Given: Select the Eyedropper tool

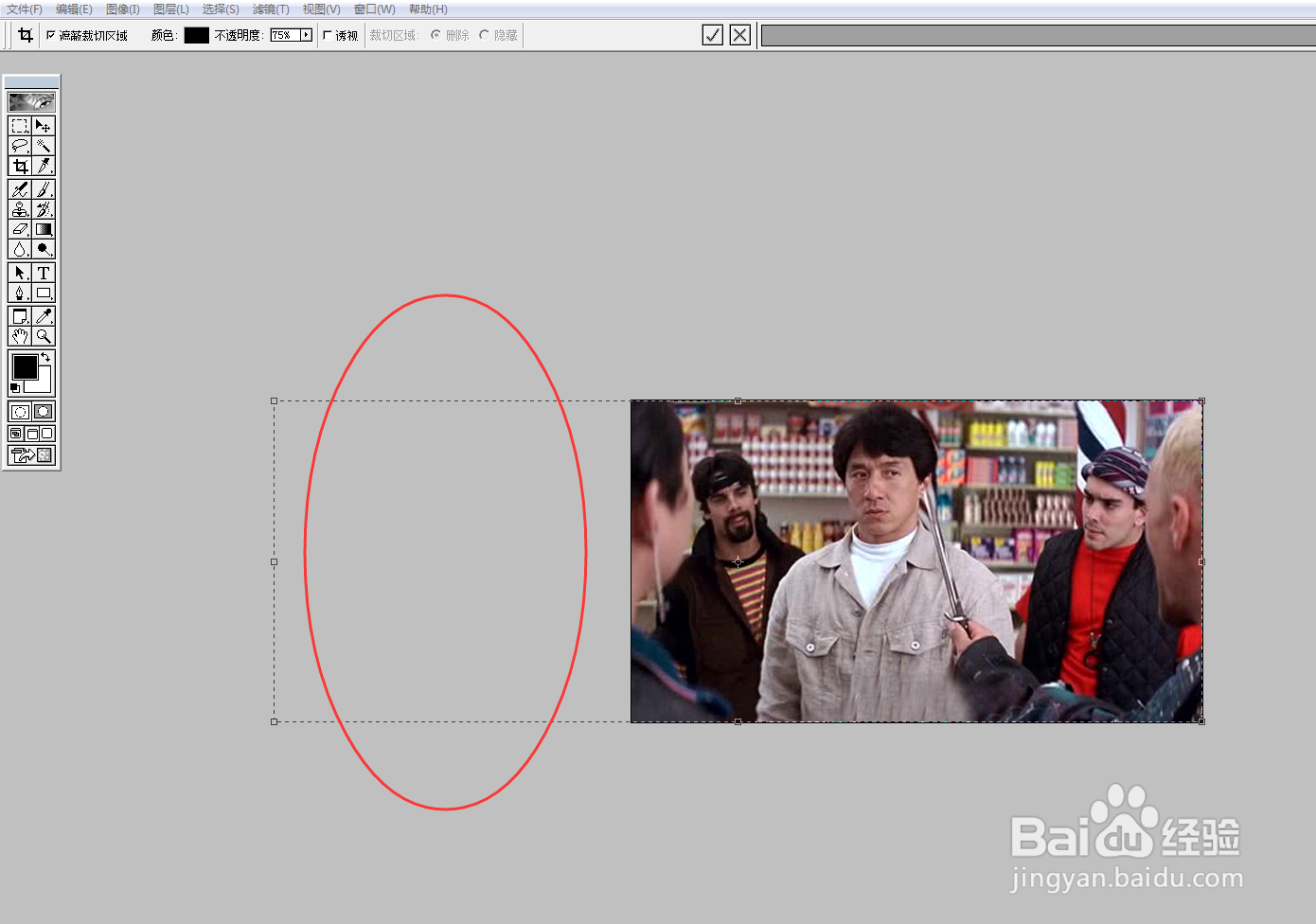Looking at the screenshot, I should pos(44,316).
